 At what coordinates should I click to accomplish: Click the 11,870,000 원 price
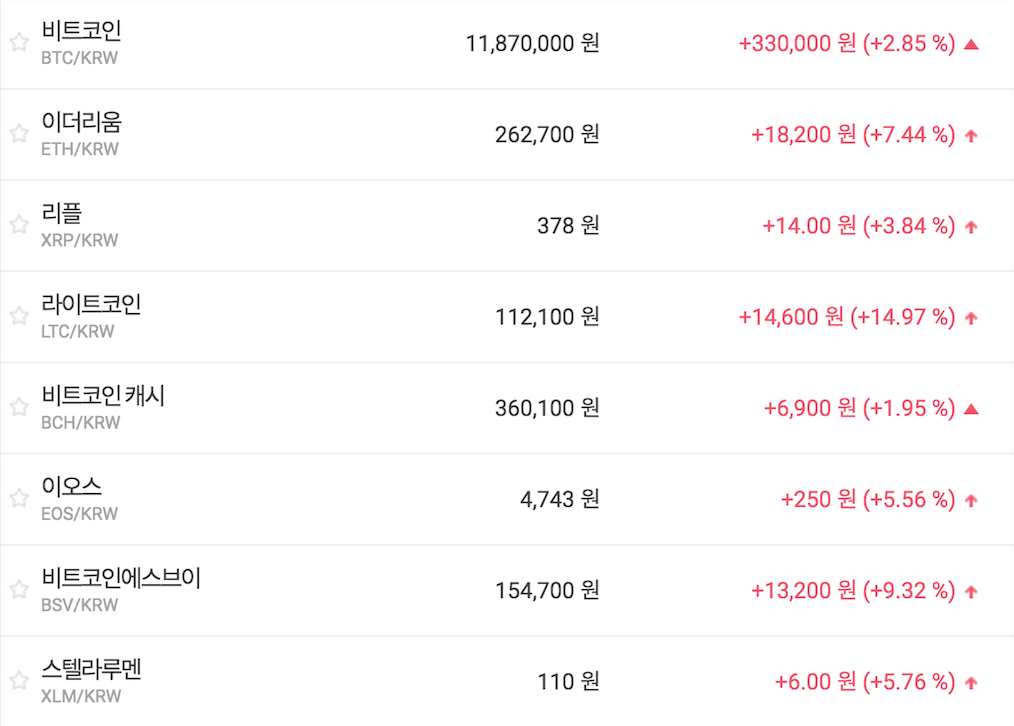(x=532, y=44)
